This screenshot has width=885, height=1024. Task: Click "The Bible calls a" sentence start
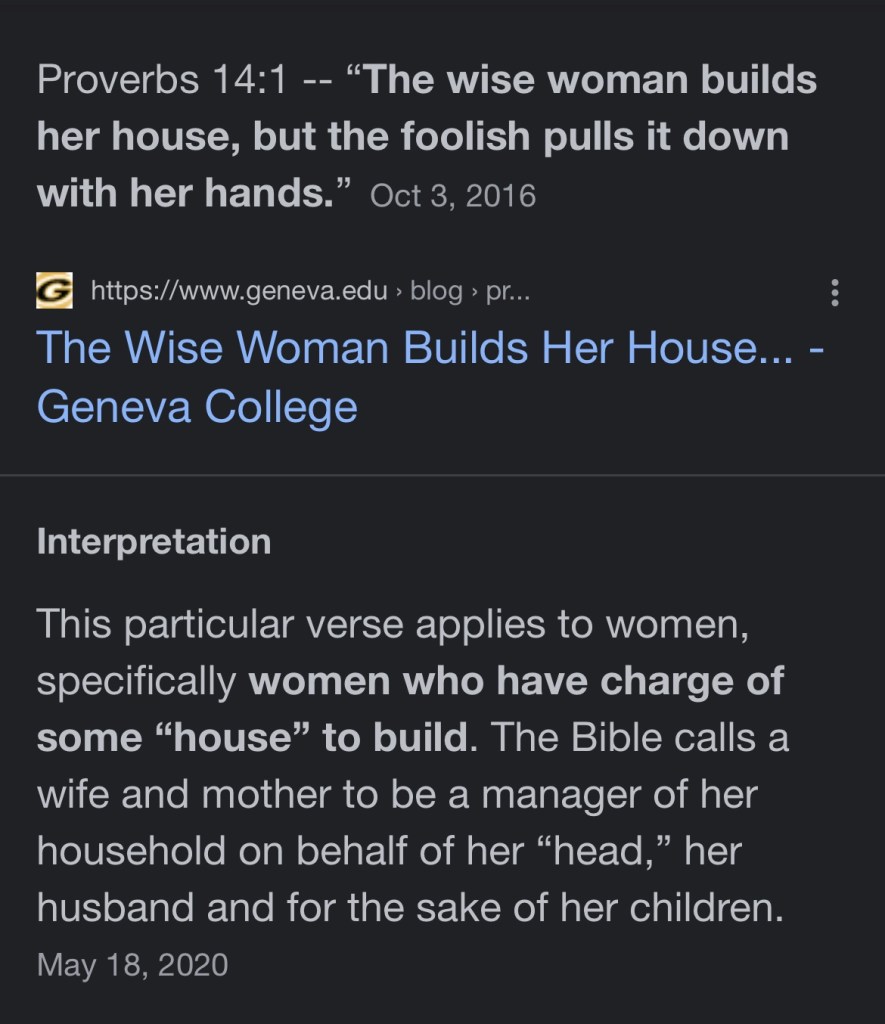point(640,738)
